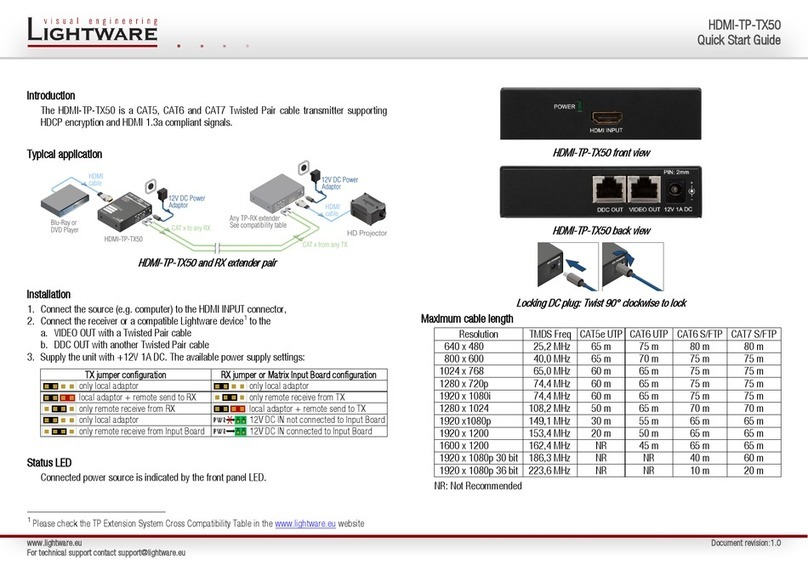This screenshot has height=575, width=808.
Task: Click the '20 m' cell in 1920 x 1080p 36 bit row
Action: pos(753,471)
